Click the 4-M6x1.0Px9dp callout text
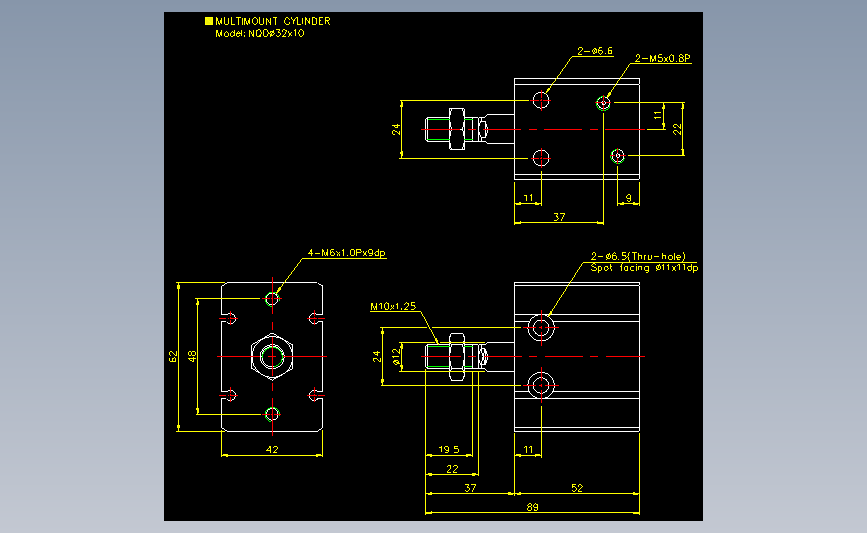 point(346,253)
